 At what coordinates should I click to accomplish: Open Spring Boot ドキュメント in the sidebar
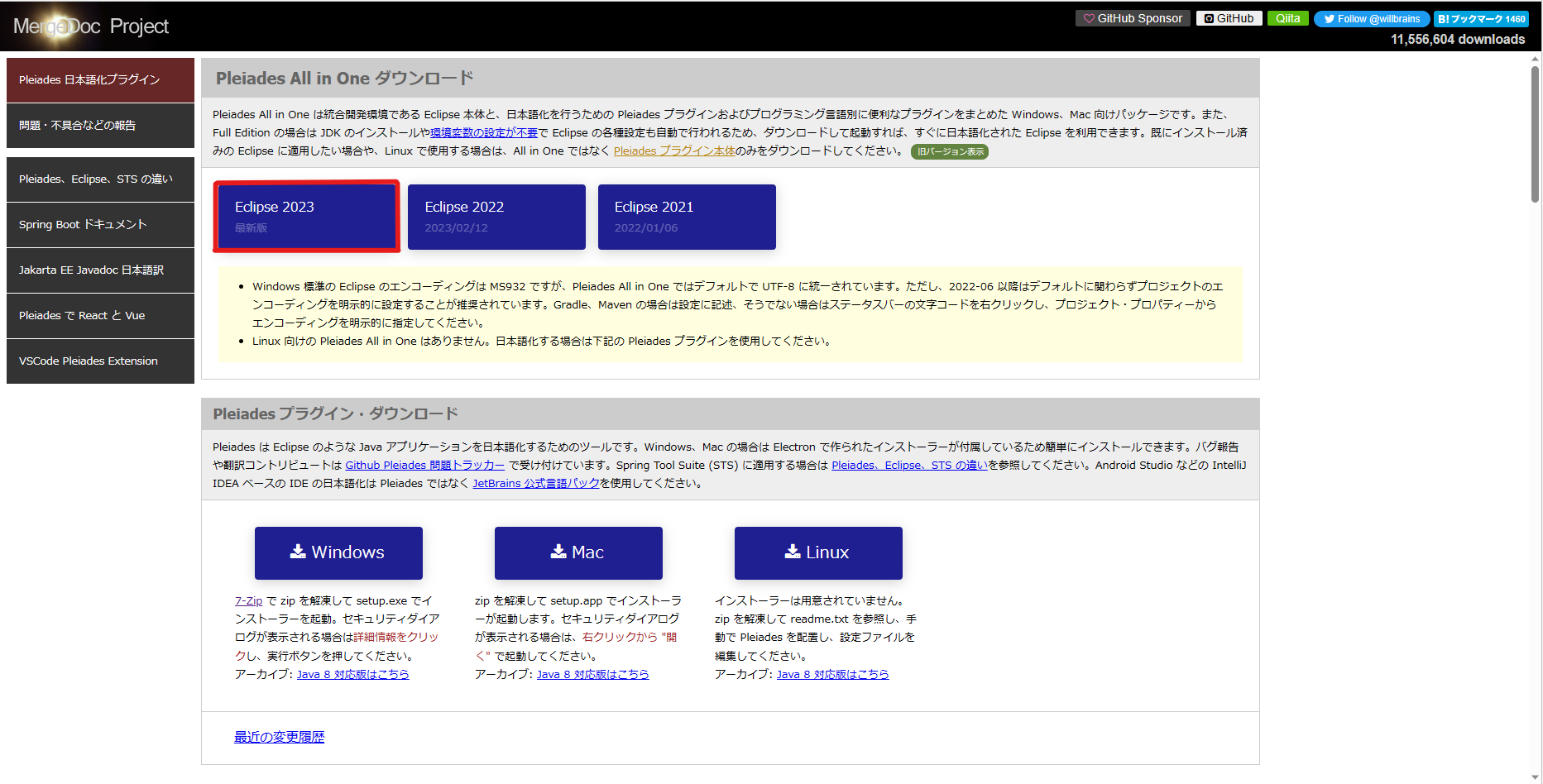click(99, 224)
